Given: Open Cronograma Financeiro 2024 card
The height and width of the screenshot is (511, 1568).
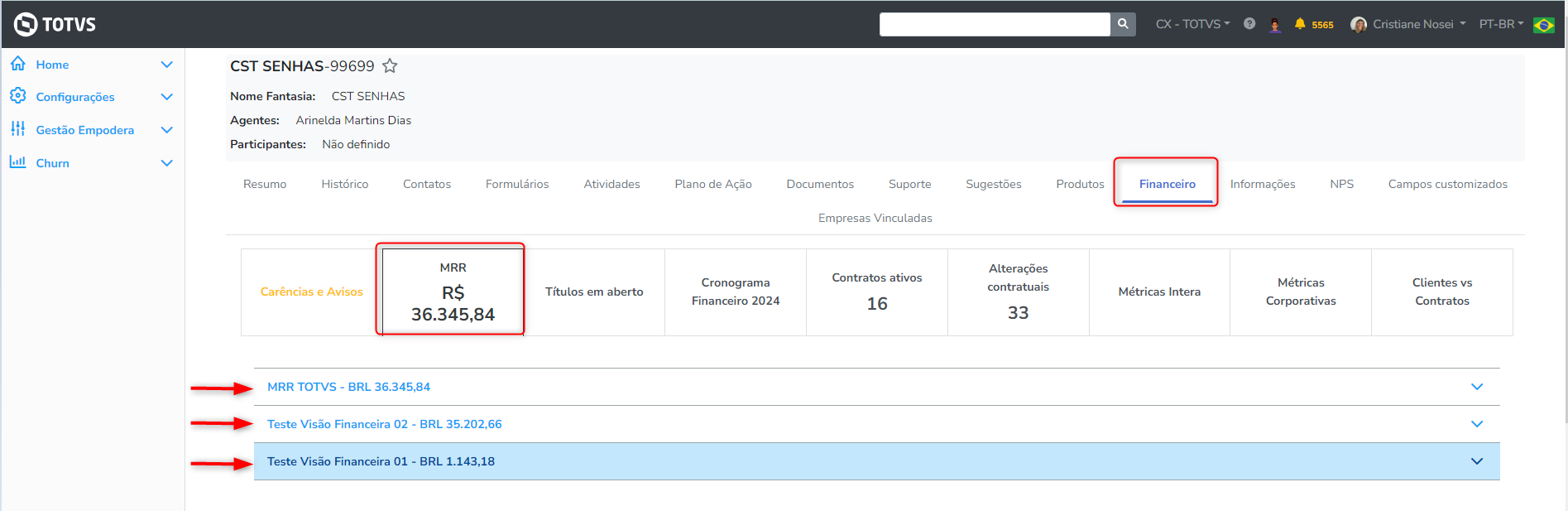Looking at the screenshot, I should coord(736,292).
